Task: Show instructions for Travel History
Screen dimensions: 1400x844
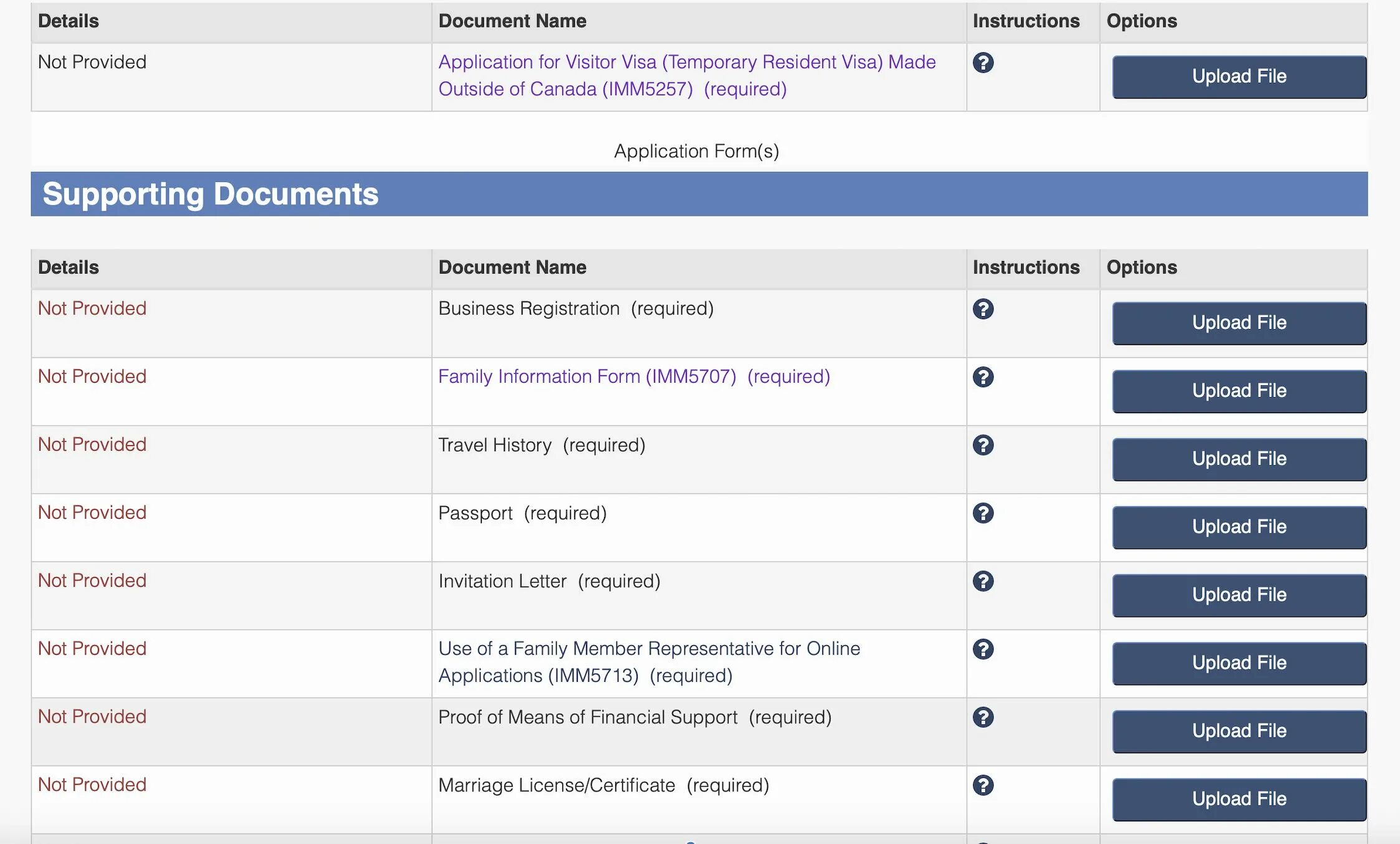Action: pyautogui.click(x=983, y=445)
